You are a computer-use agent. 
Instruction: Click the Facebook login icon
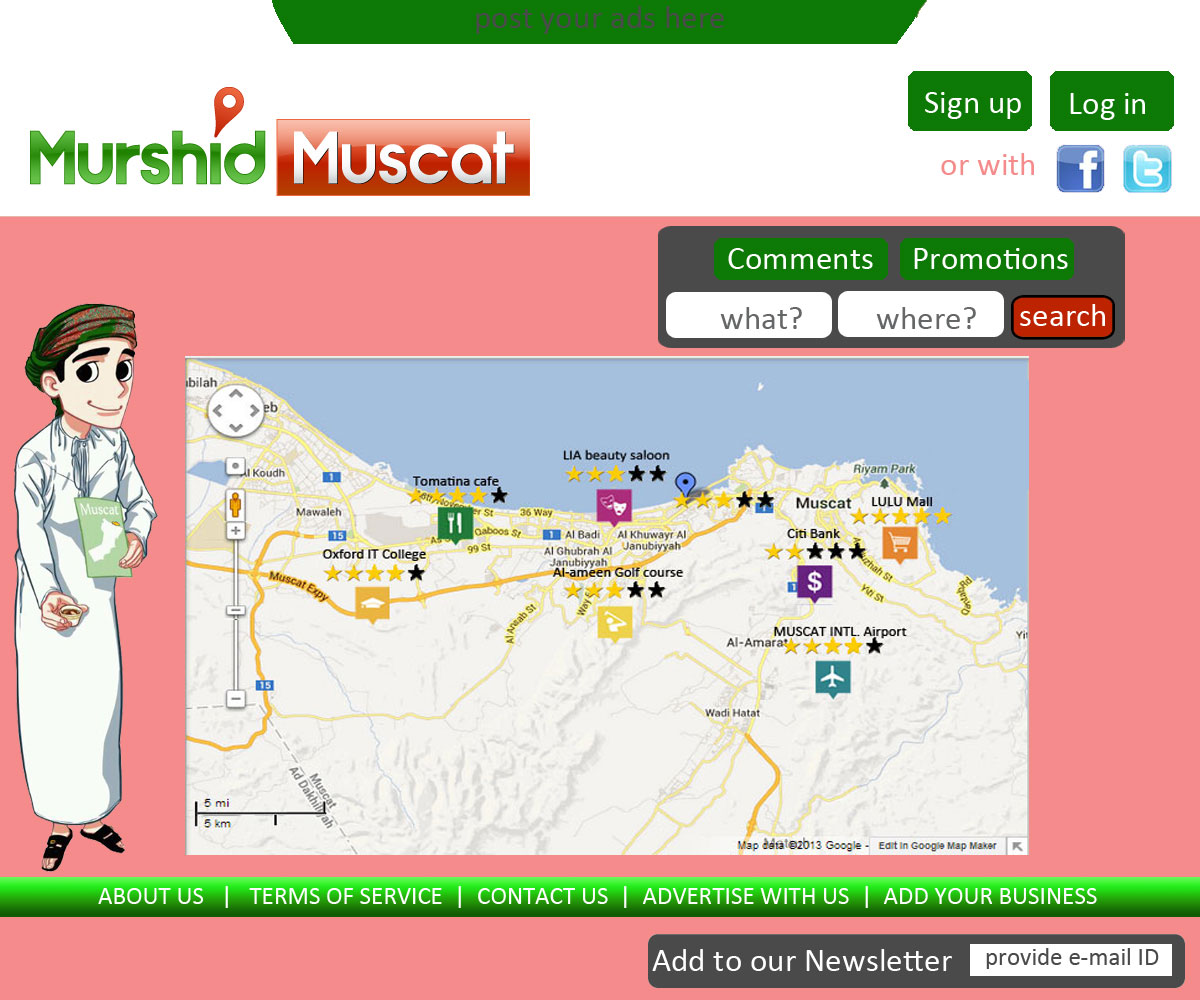click(1080, 168)
